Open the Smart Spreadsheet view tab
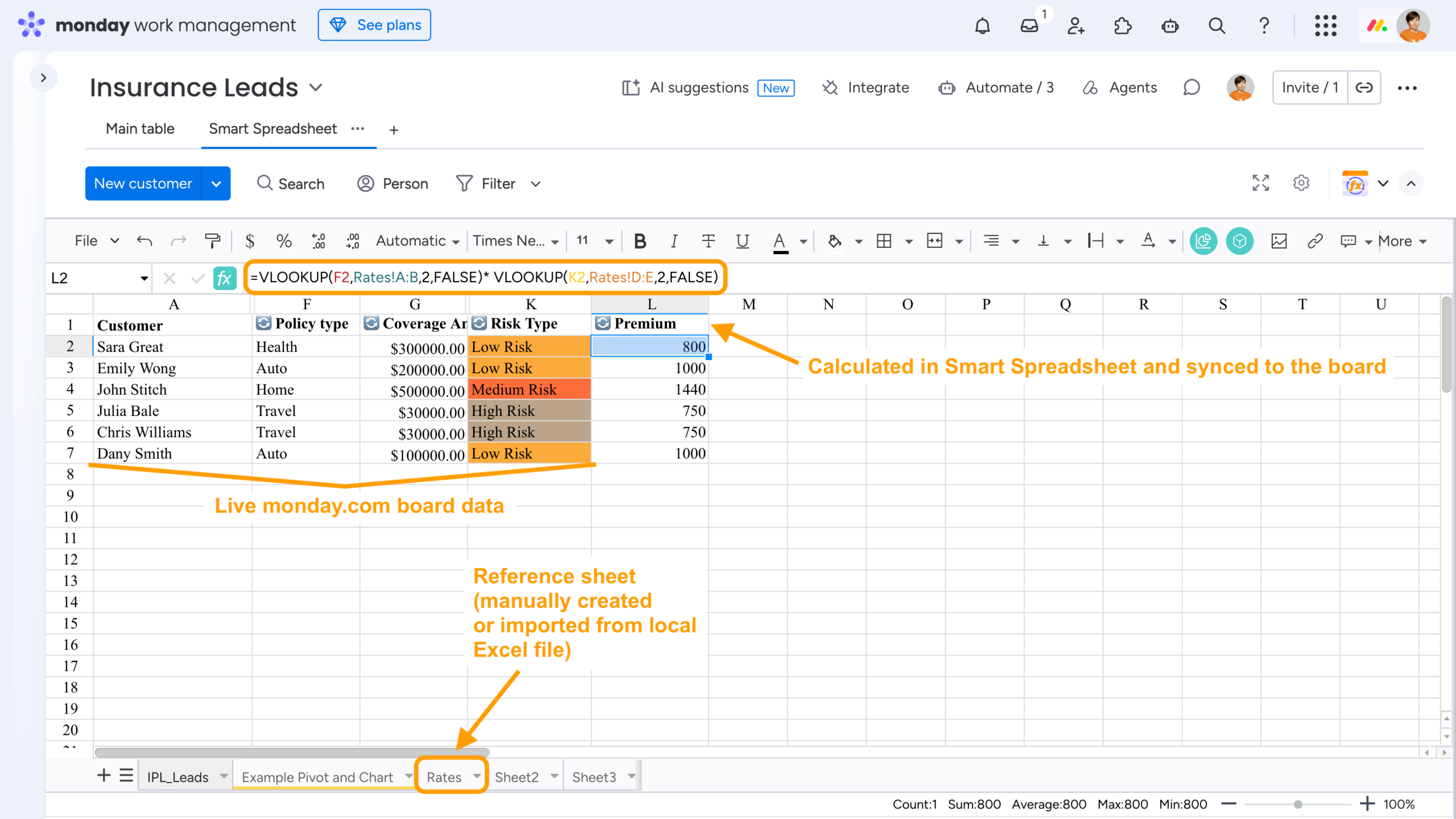Image resolution: width=1456 pixels, height=819 pixels. [273, 129]
